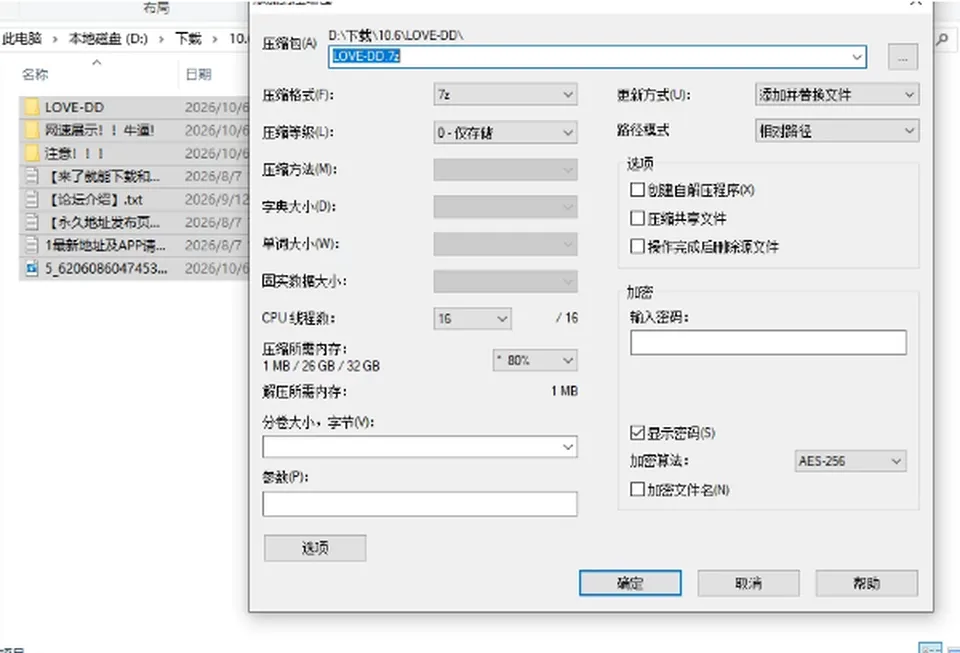This screenshot has height=653, width=960.
Task: Click the file icon beside 5_6206086047453
Action: [32, 268]
